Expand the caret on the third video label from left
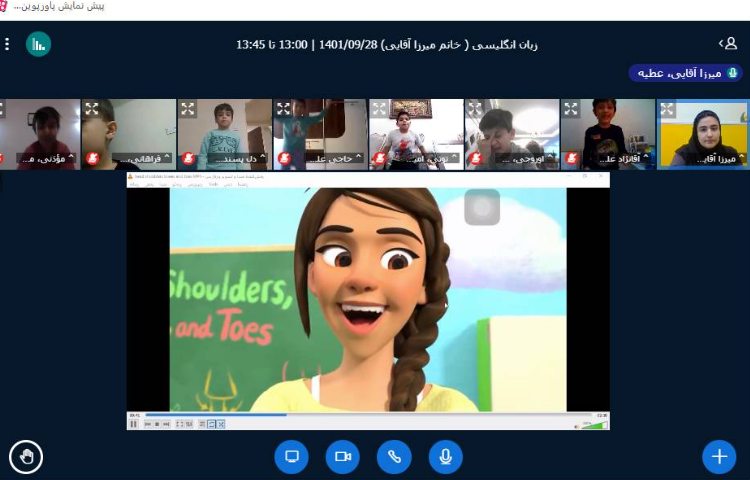The height and width of the screenshot is (480, 750). click(263, 158)
